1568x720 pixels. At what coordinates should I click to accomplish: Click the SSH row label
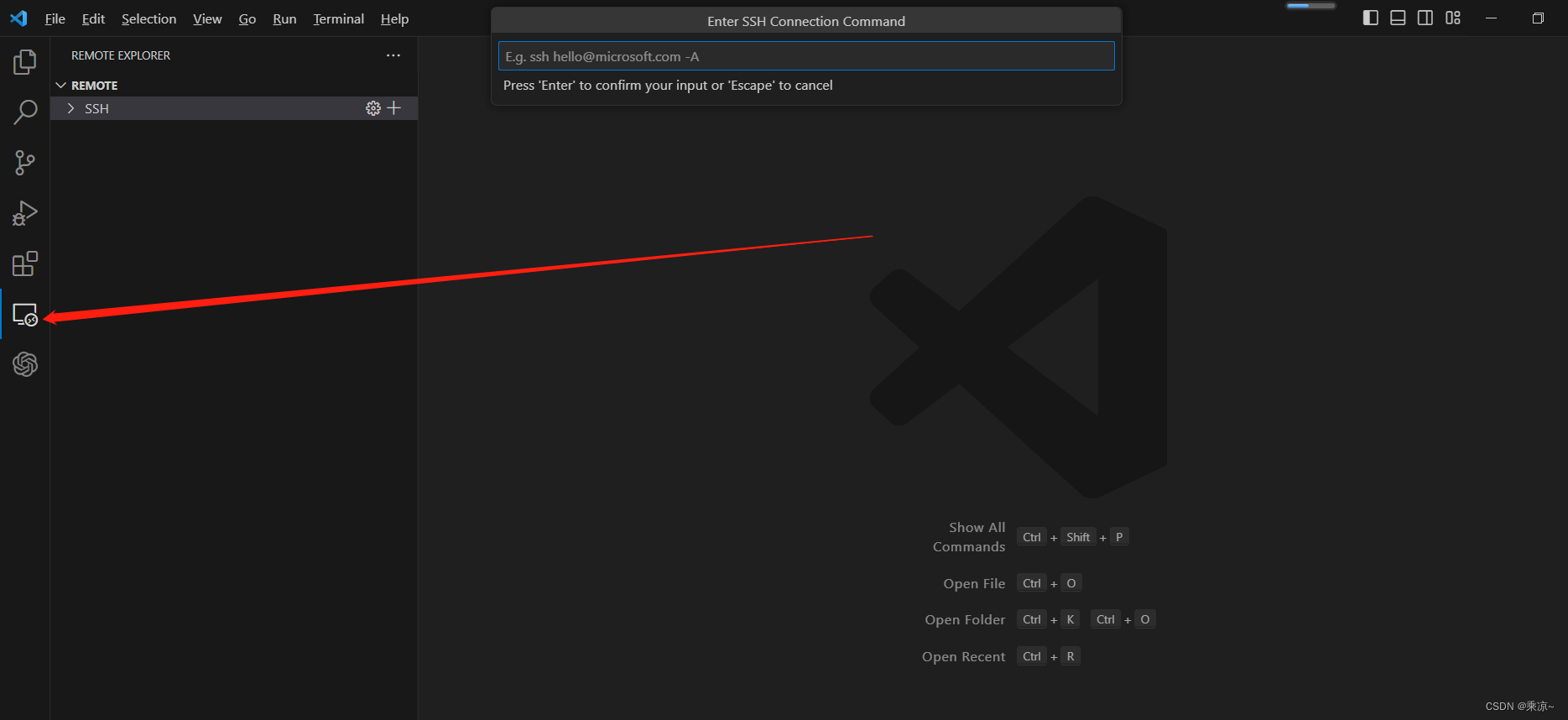[96, 108]
